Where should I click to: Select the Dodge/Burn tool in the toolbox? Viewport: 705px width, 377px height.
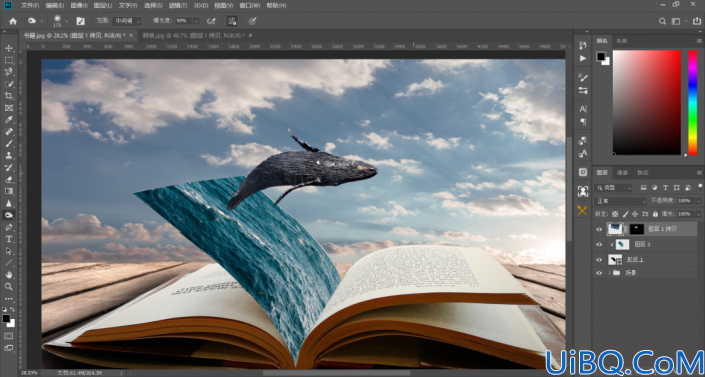point(9,215)
